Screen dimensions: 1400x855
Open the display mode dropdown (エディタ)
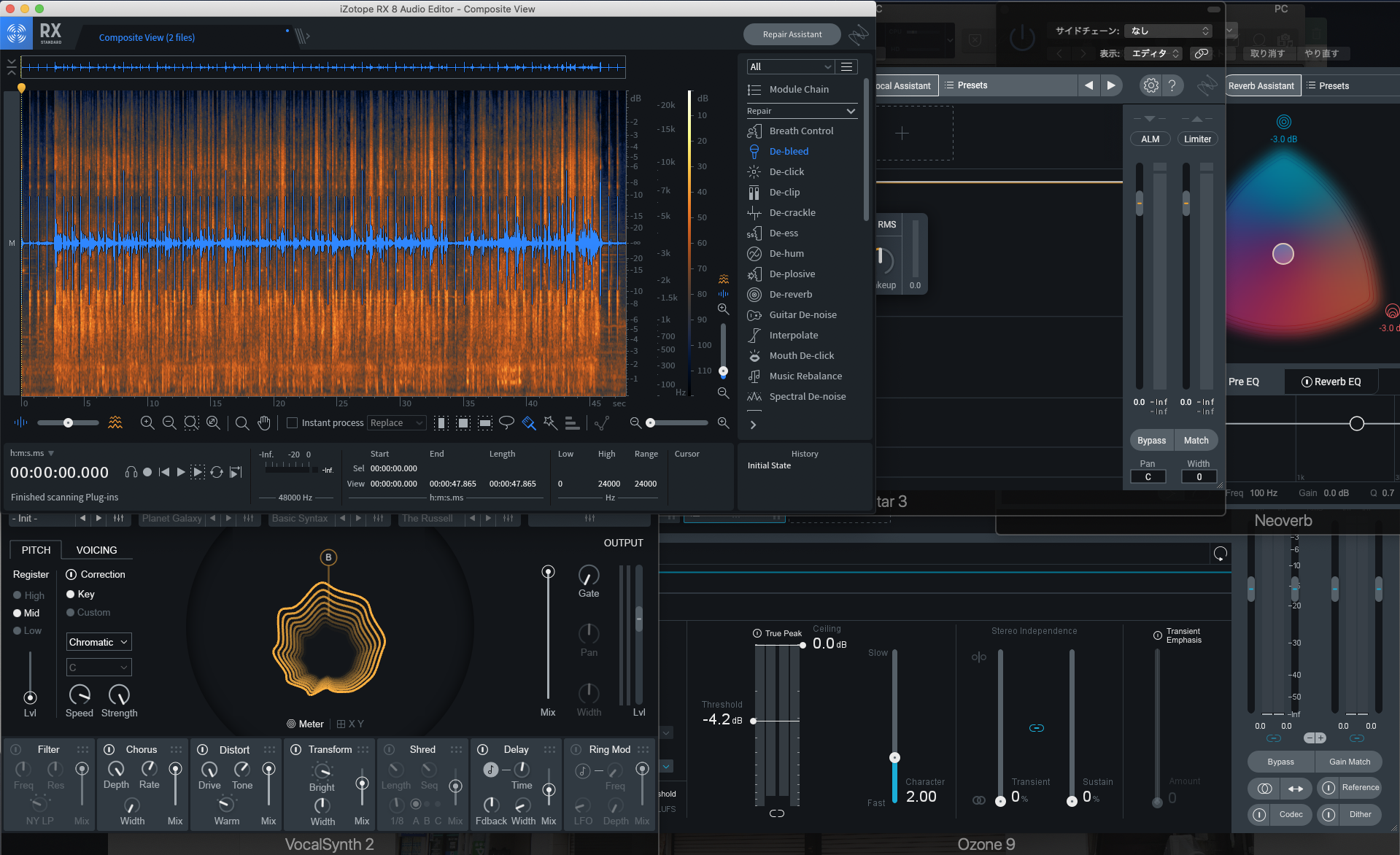(1153, 53)
